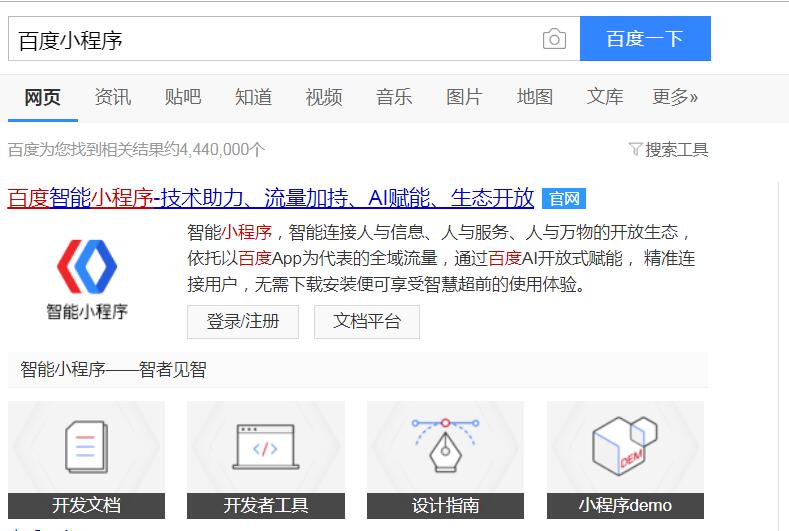The width and height of the screenshot is (789, 531).
Task: Click the description line starting 依托以百度App
Action: (441, 259)
